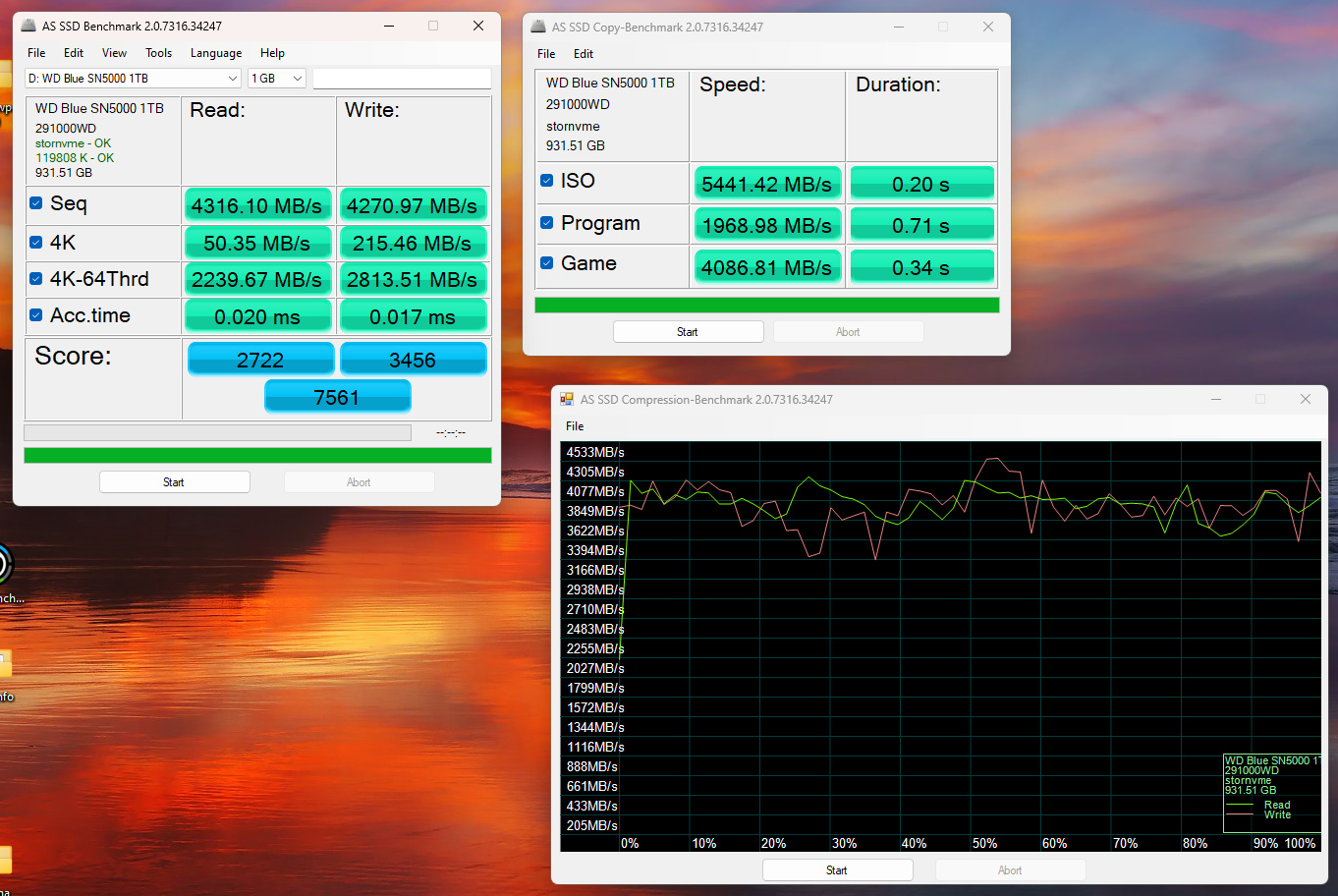
Task: Click the gray progress bar beside the timer
Action: pyautogui.click(x=218, y=432)
